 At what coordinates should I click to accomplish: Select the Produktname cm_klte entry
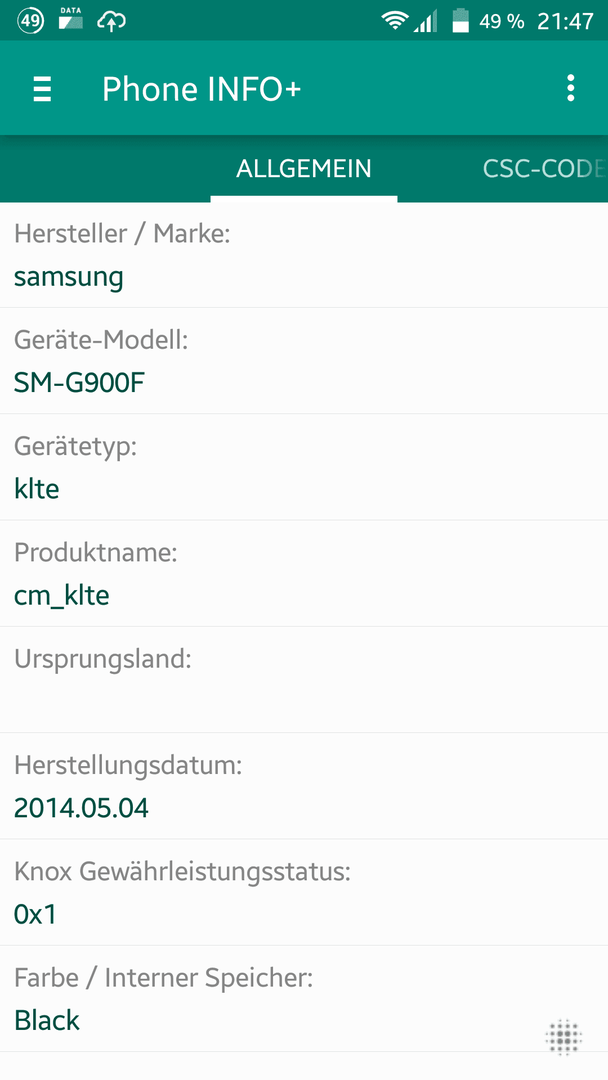304,573
